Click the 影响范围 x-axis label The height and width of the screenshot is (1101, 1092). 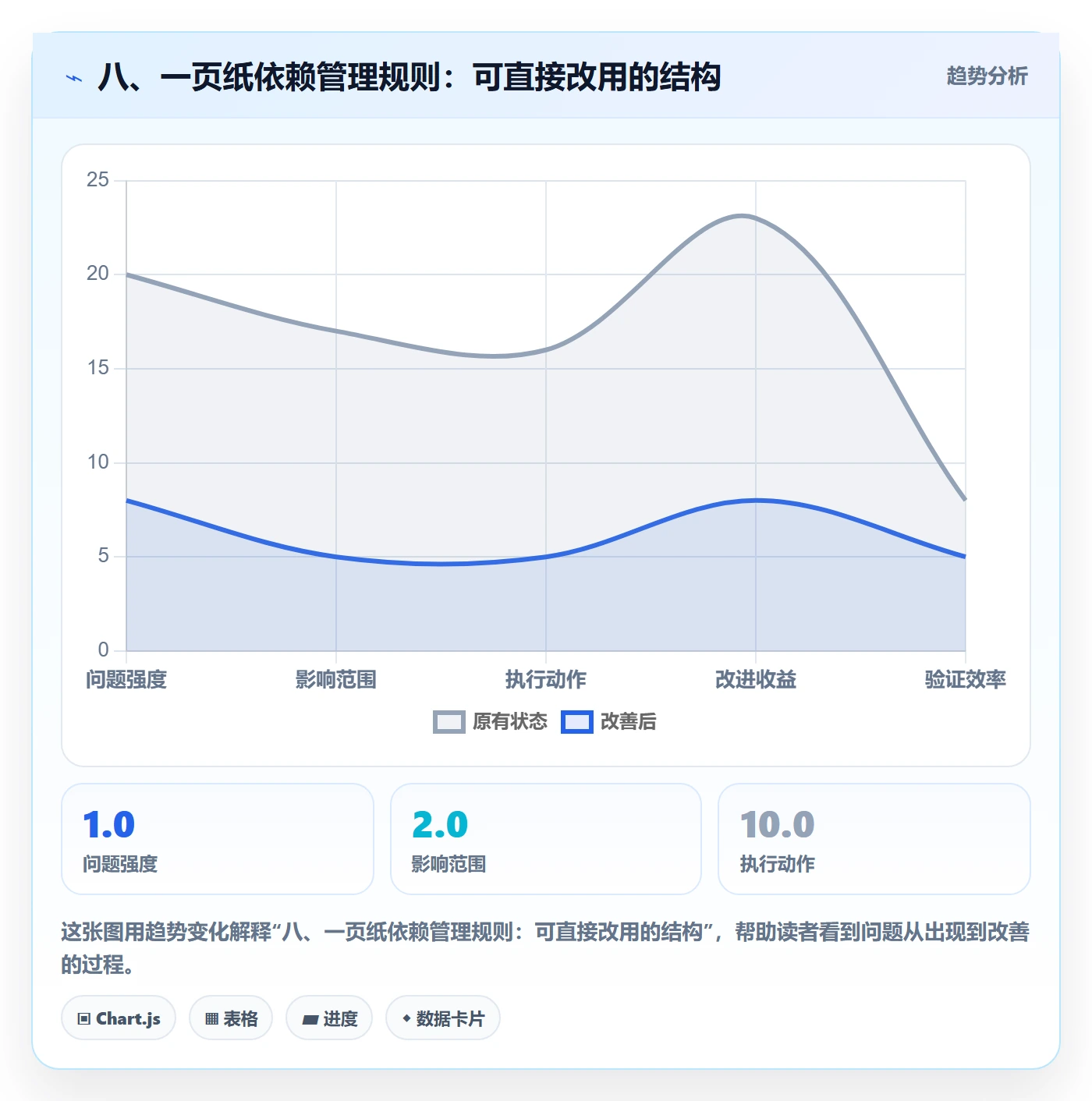point(336,680)
